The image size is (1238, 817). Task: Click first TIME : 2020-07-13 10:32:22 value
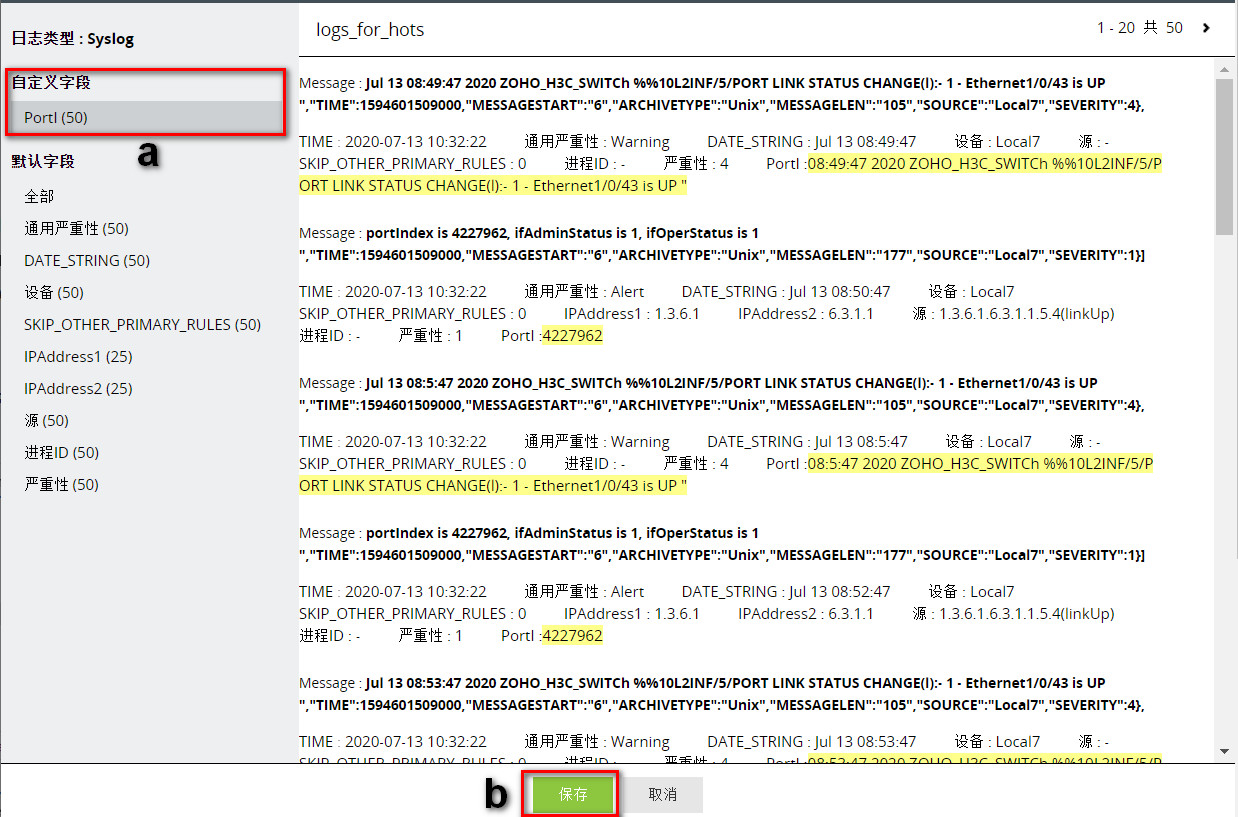tap(393, 142)
